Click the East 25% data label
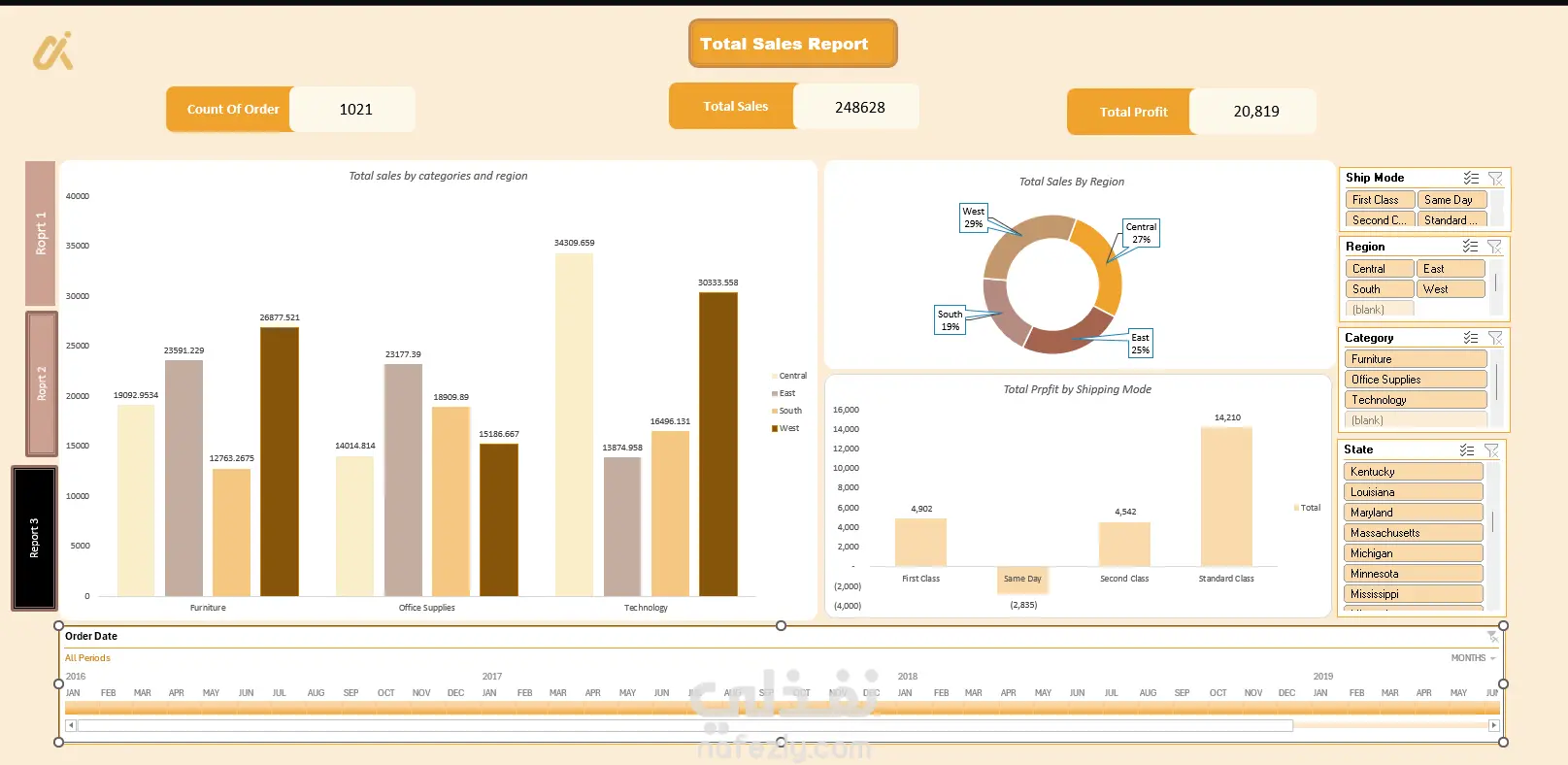This screenshot has width=1568, height=765. tap(1141, 344)
